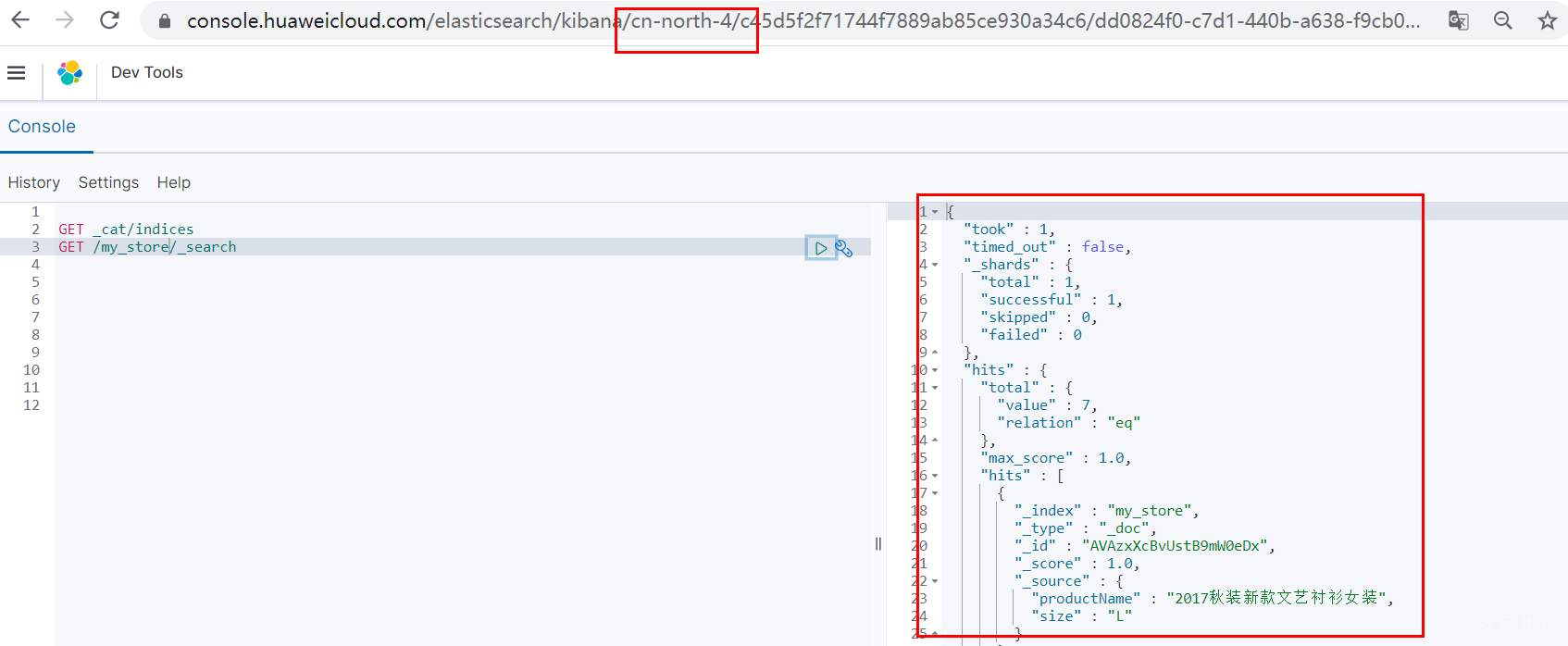Click the "skipped" : 0 response line
Screen dimensions: 1568x646
[1039, 317]
